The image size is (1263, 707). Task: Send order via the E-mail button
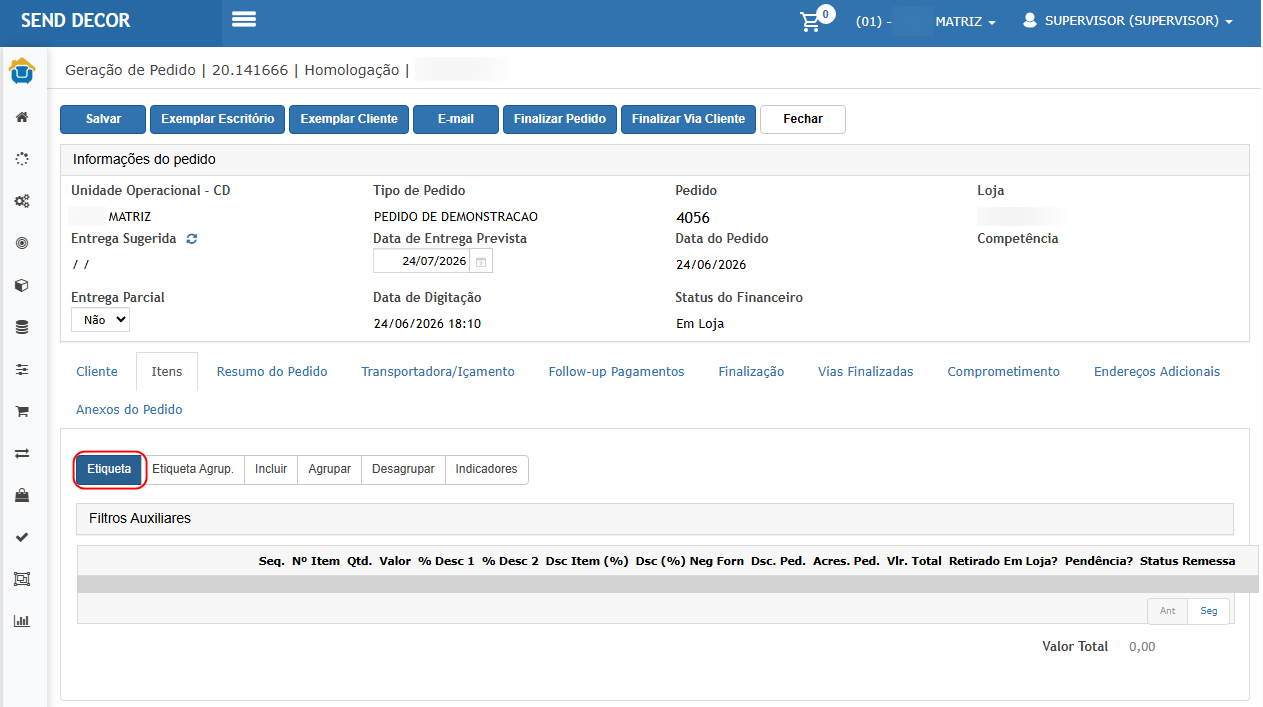pyautogui.click(x=456, y=119)
